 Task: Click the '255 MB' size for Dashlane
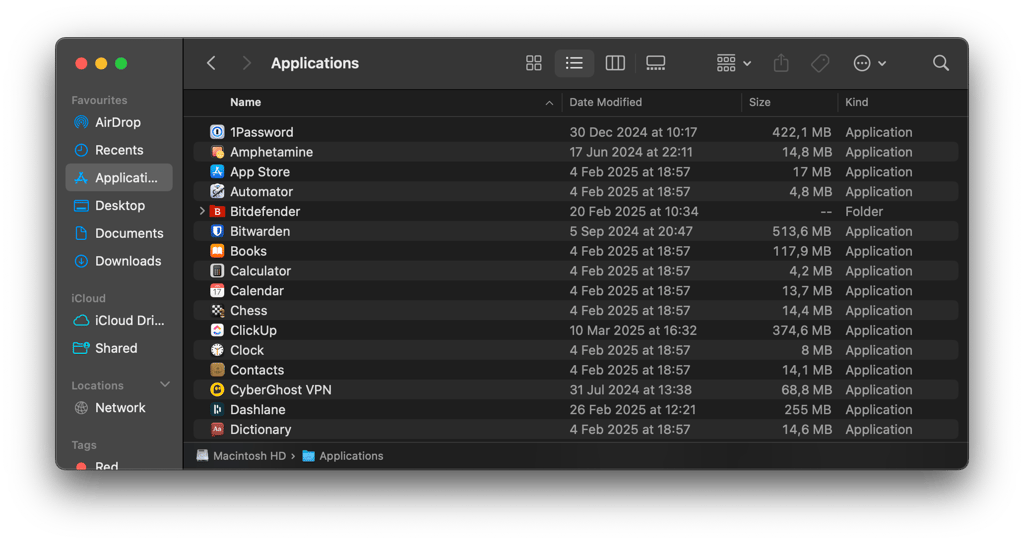click(x=808, y=409)
